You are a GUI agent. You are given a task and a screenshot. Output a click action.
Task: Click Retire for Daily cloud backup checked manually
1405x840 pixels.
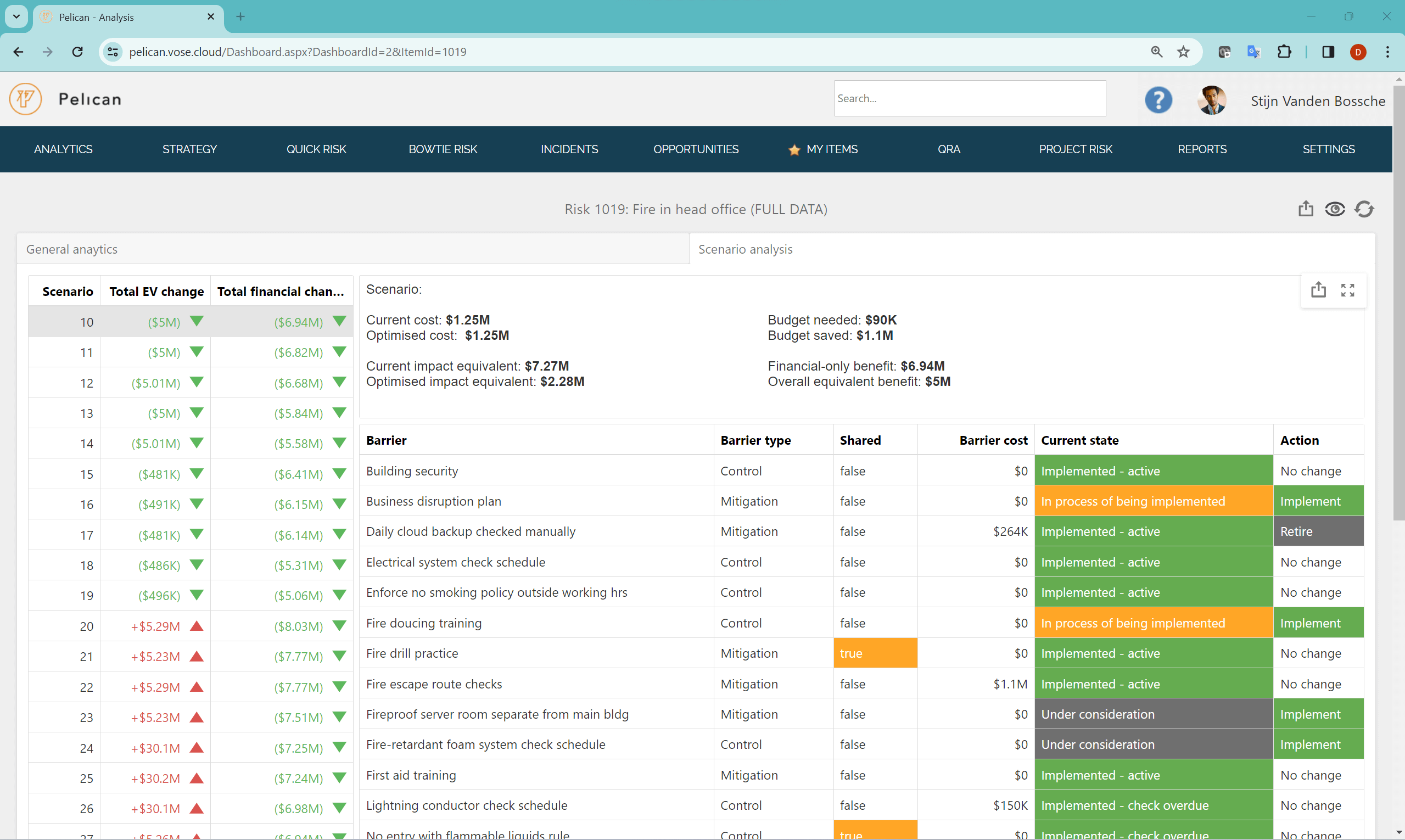click(1296, 531)
